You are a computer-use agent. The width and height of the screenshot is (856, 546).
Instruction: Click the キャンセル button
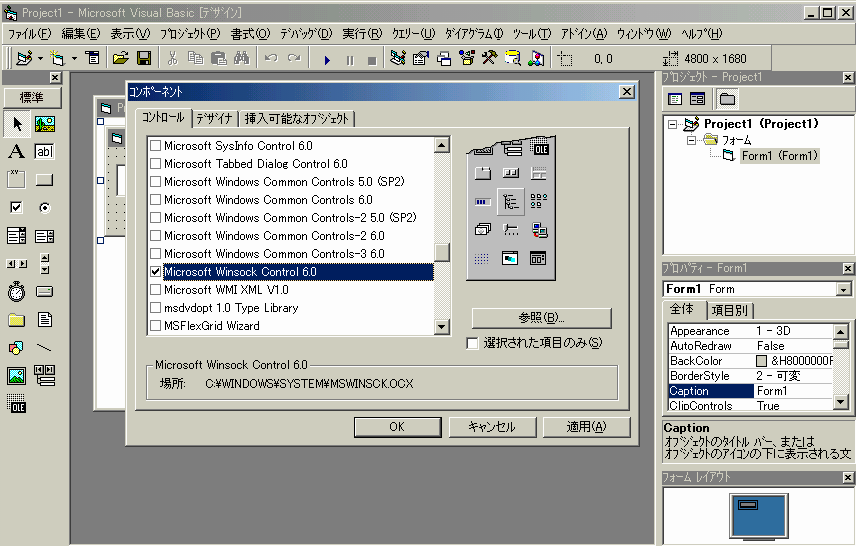coord(492,427)
